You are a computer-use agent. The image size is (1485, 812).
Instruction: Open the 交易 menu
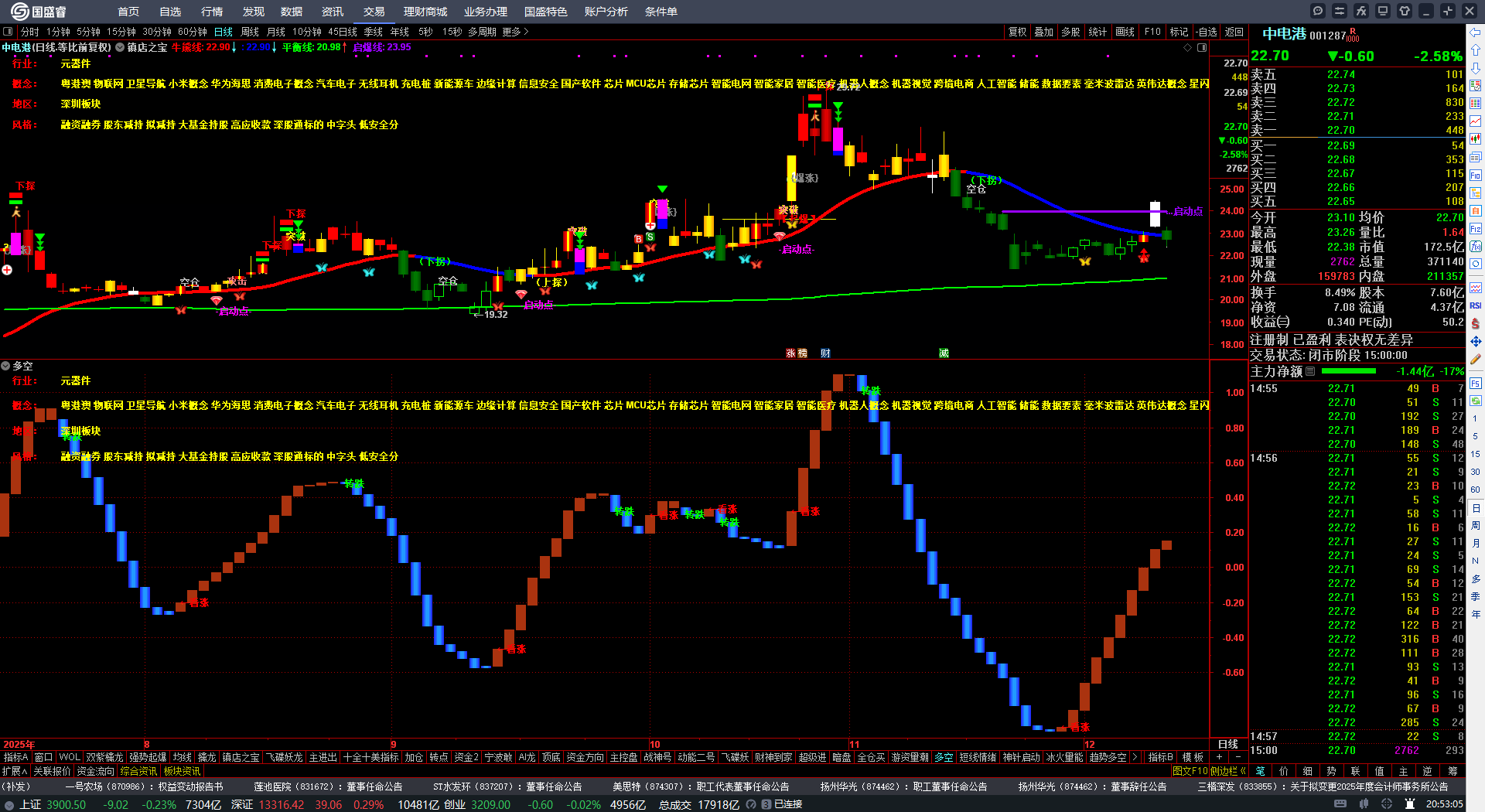[x=374, y=12]
